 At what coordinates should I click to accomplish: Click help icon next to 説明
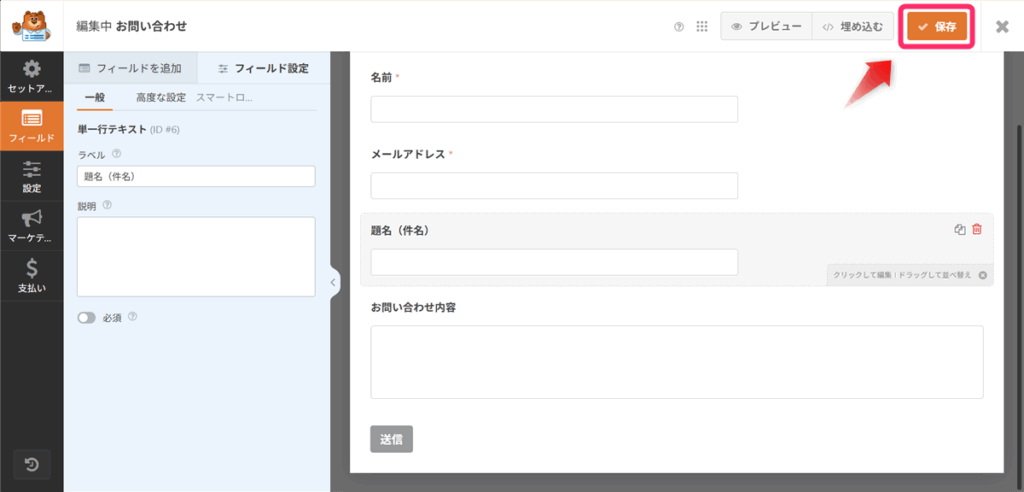click(x=107, y=205)
